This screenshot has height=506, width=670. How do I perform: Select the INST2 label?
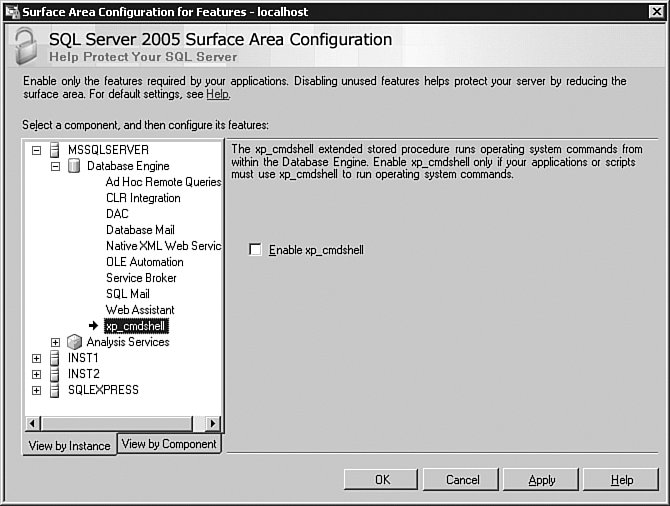tap(84, 374)
